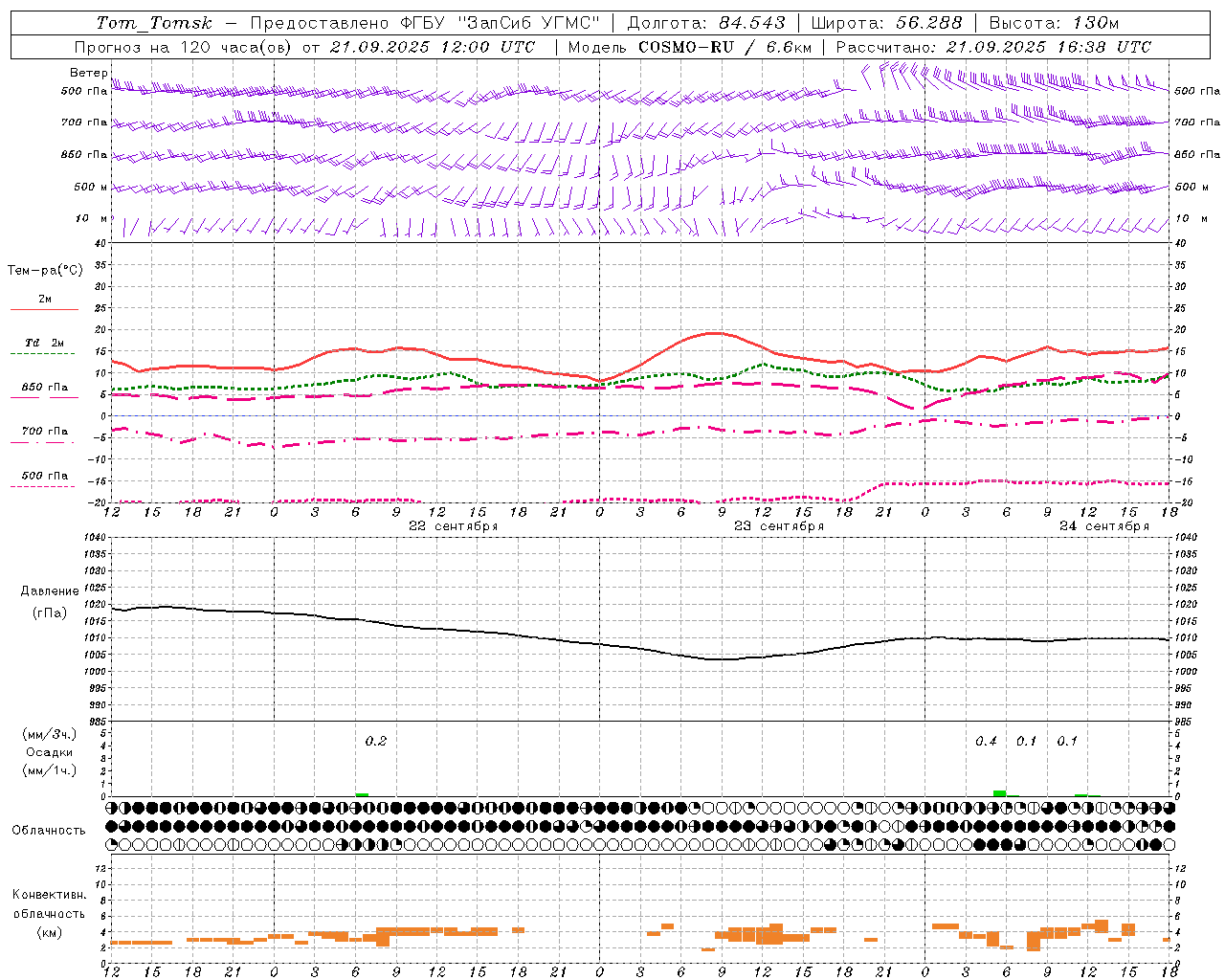Click the 24 сентября date label
Screen dimensions: 1225x980
1104,526
